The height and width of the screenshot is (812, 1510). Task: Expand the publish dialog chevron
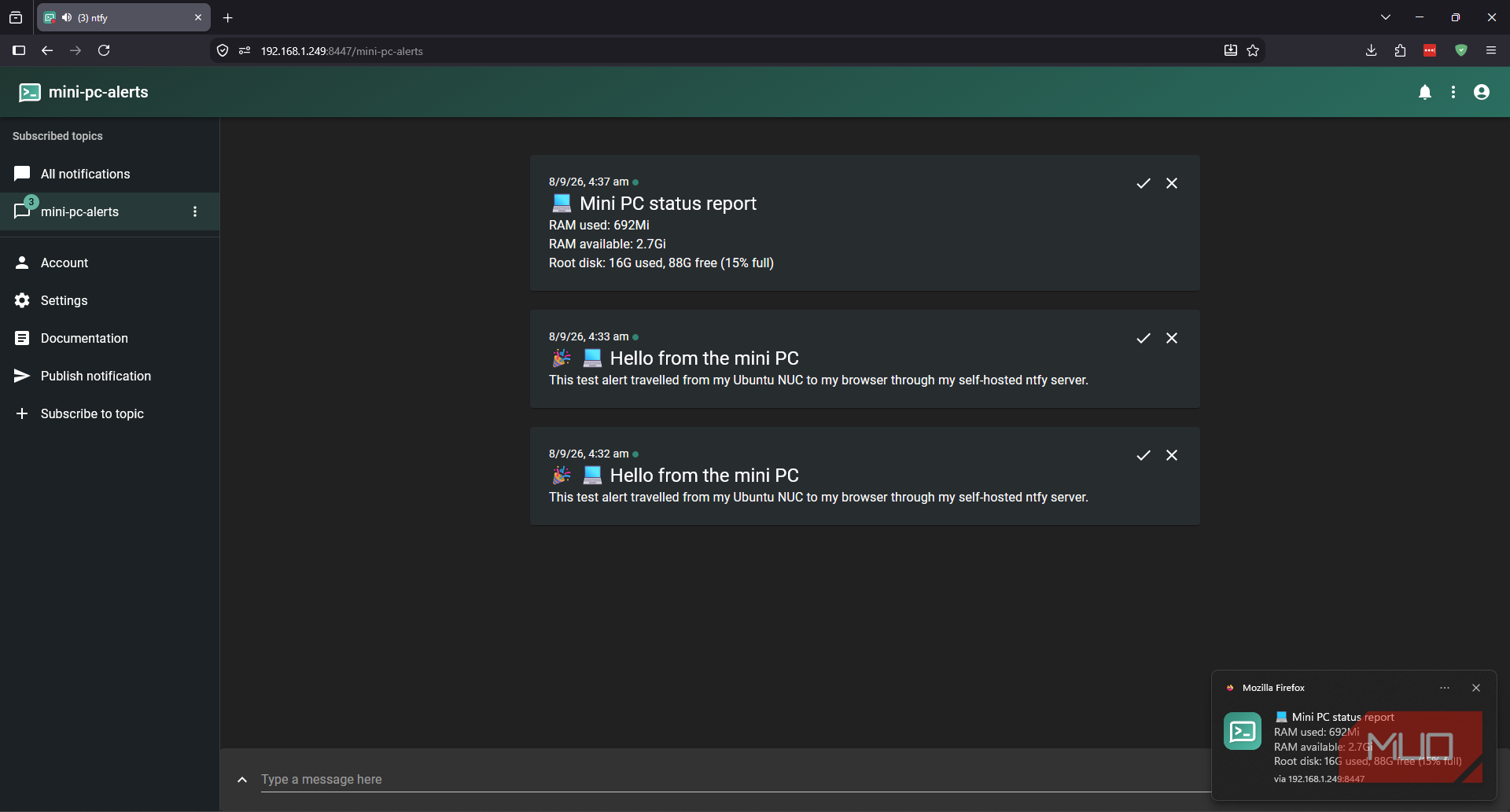242,780
